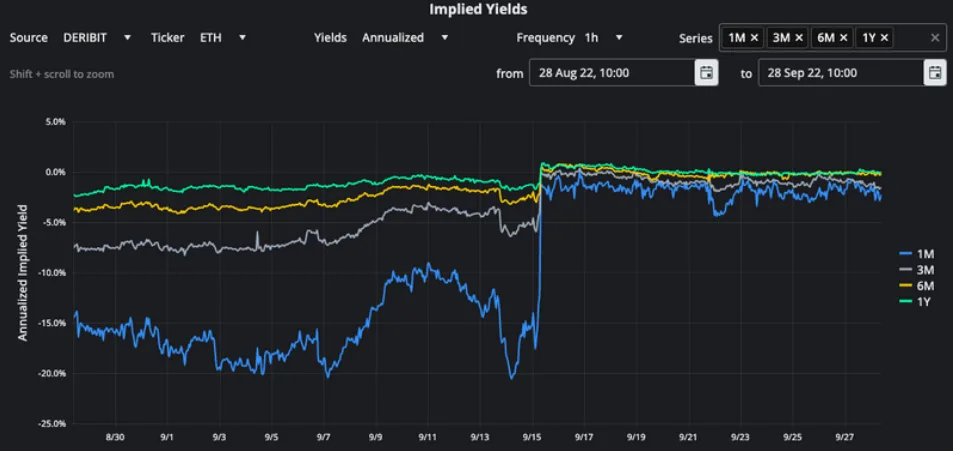Expand the Yields Annualized dropdown
Viewport: 953px width, 451px height.
(405, 38)
